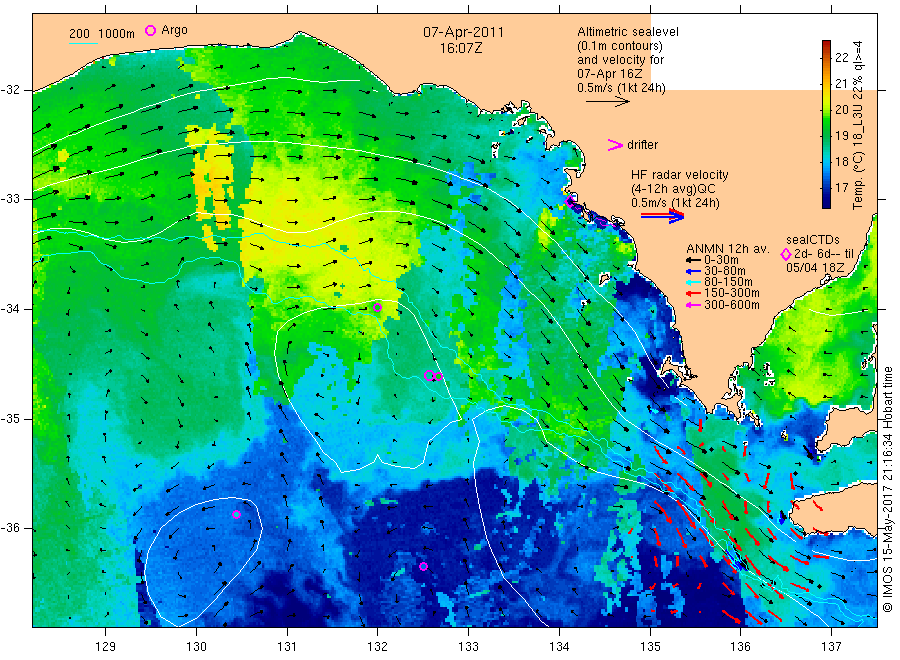Viewport: 900px width, 660px height.
Task: Click the Argo float marker near 34S 132E
Action: pos(377,308)
